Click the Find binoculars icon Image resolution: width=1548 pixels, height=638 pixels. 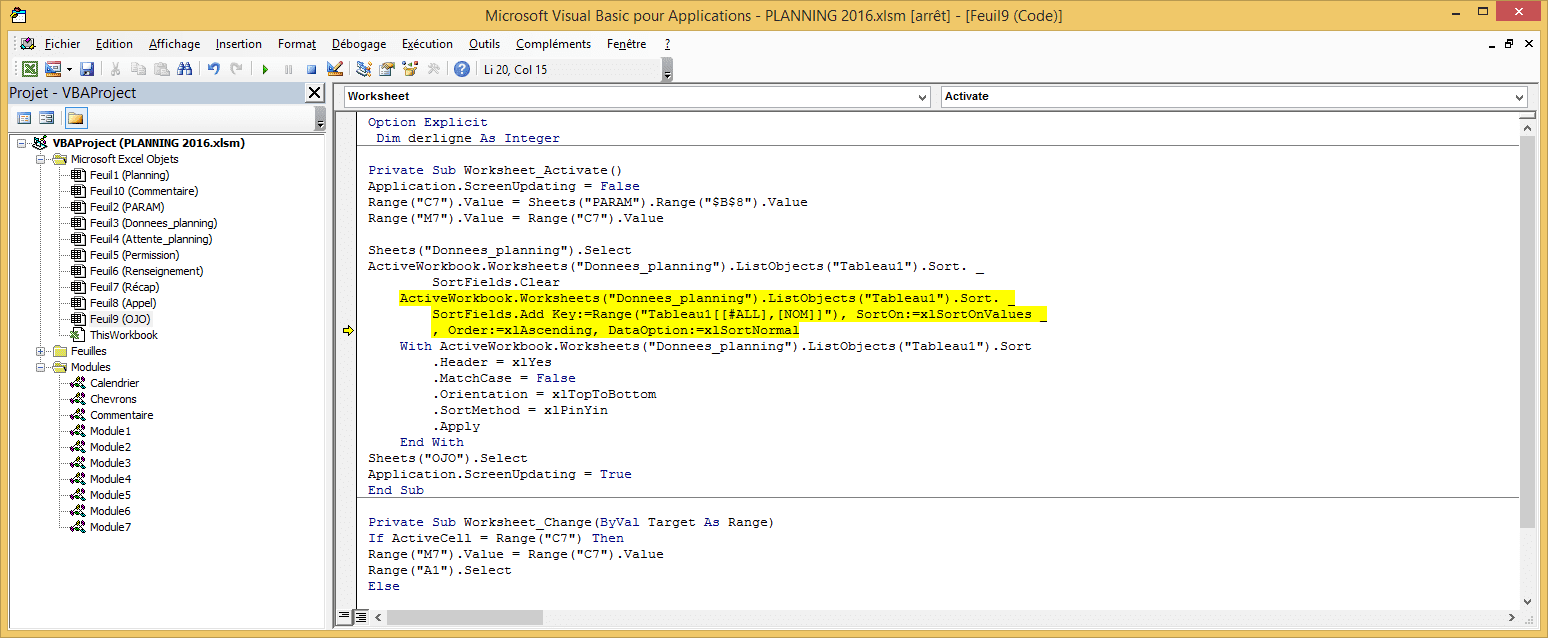[184, 69]
